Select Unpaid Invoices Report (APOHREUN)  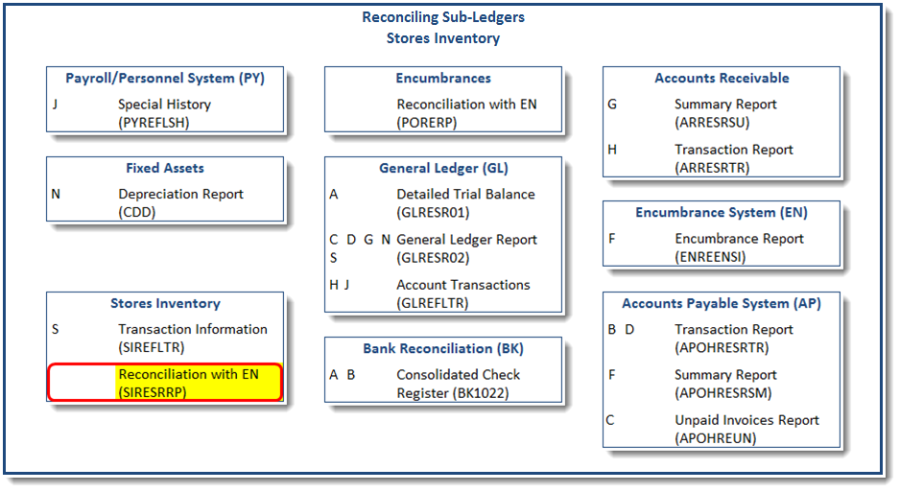click(746, 429)
